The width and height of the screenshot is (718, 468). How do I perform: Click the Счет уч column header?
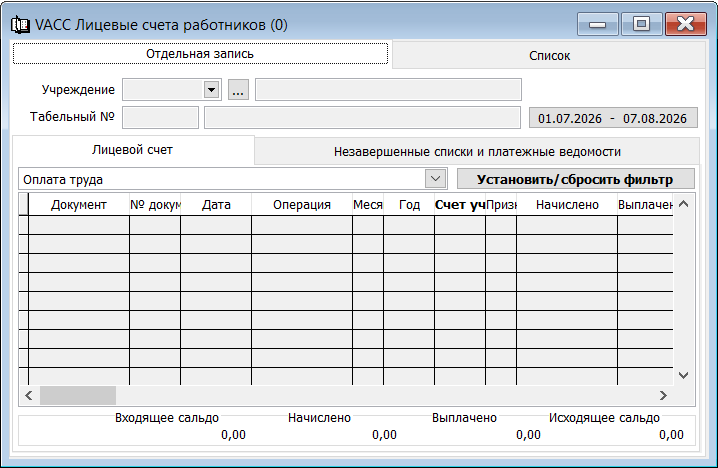click(x=460, y=205)
